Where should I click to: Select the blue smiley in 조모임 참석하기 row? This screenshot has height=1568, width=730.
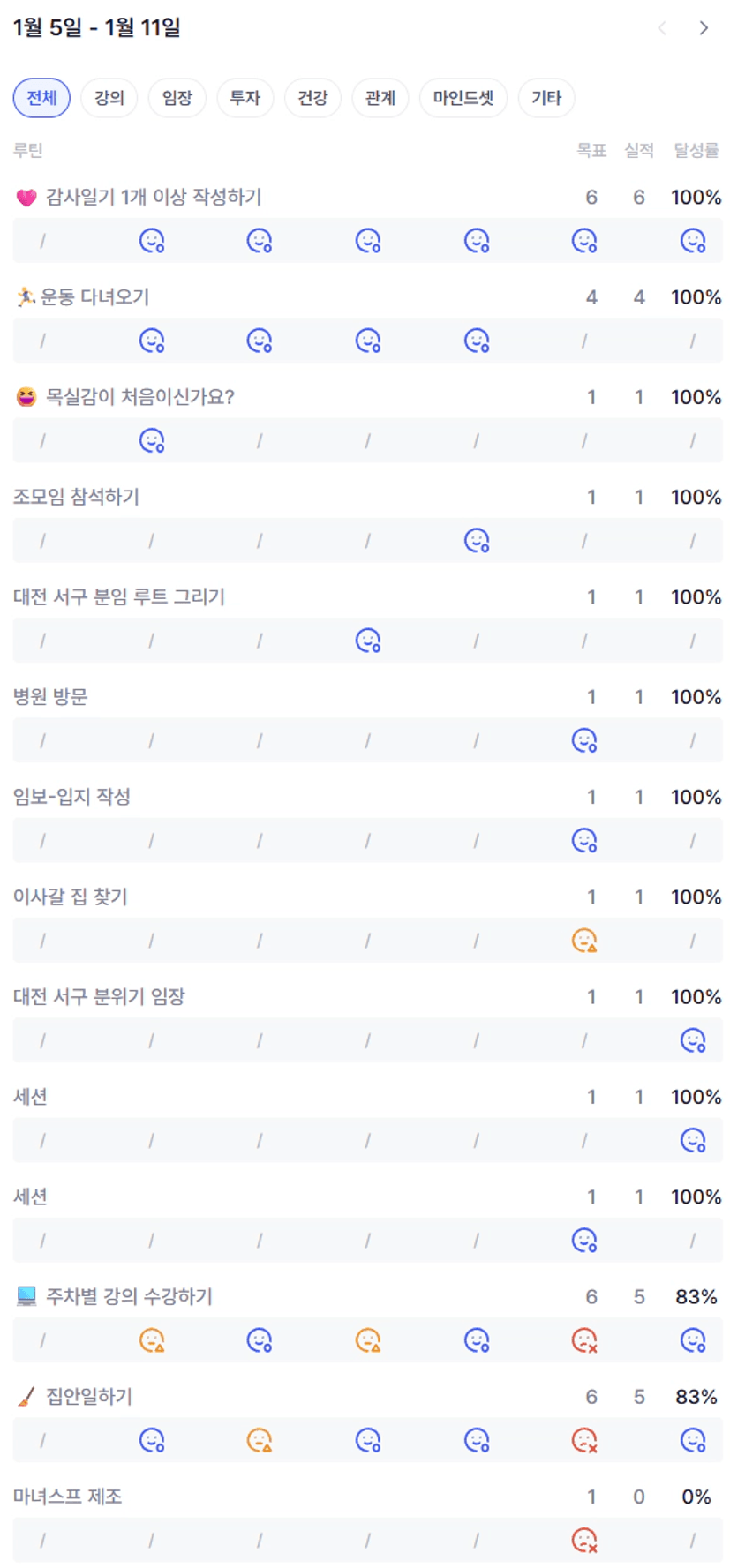(477, 541)
